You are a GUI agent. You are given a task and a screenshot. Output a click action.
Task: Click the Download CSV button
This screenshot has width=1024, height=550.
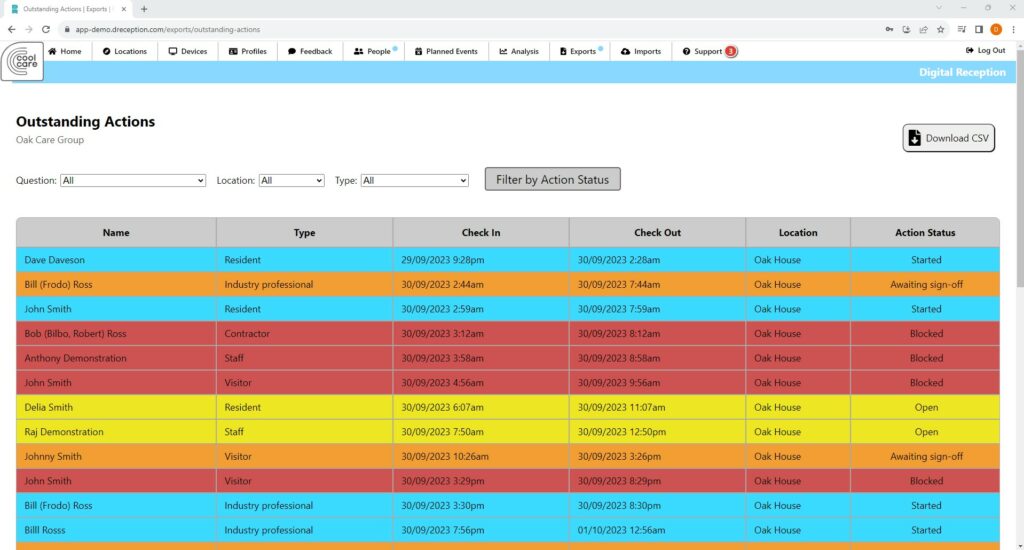pyautogui.click(x=948, y=138)
